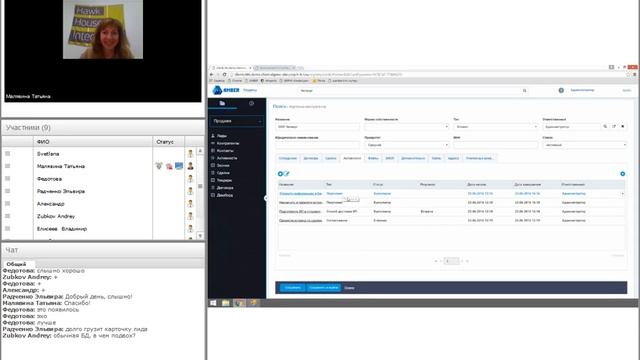Viewport: 640px width, 360px height.
Task: Switch to the Договора tab in the card
Action: tap(311, 158)
